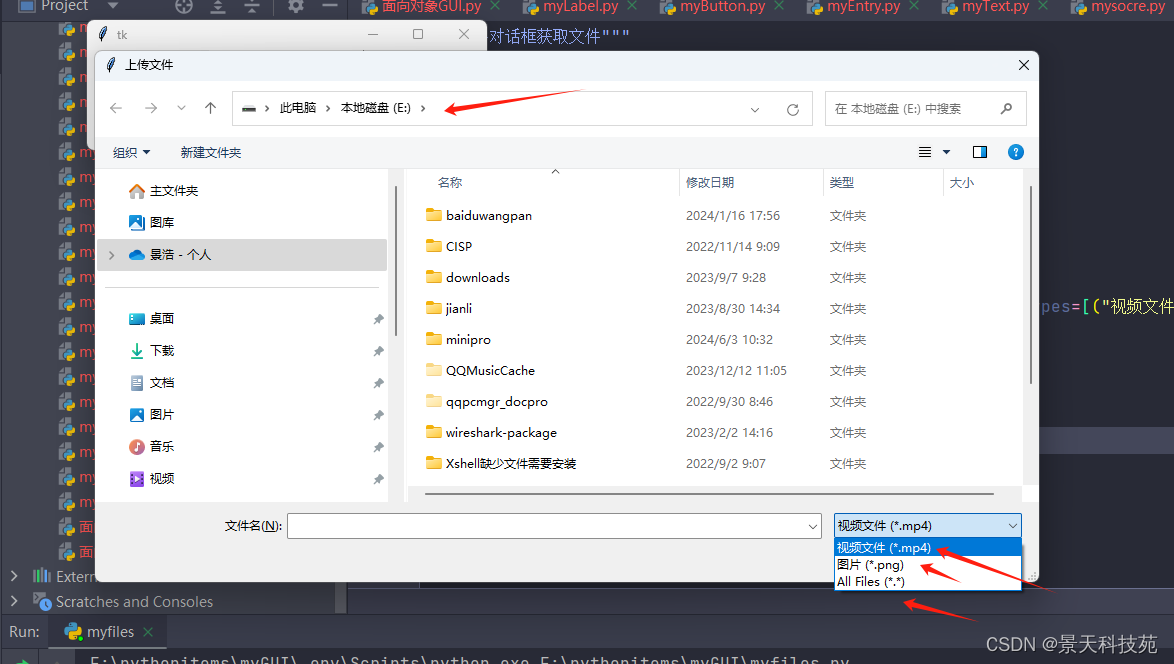Image resolution: width=1174 pixels, height=664 pixels.
Task: Open PyCharm Project panel settings gear
Action: (296, 6)
